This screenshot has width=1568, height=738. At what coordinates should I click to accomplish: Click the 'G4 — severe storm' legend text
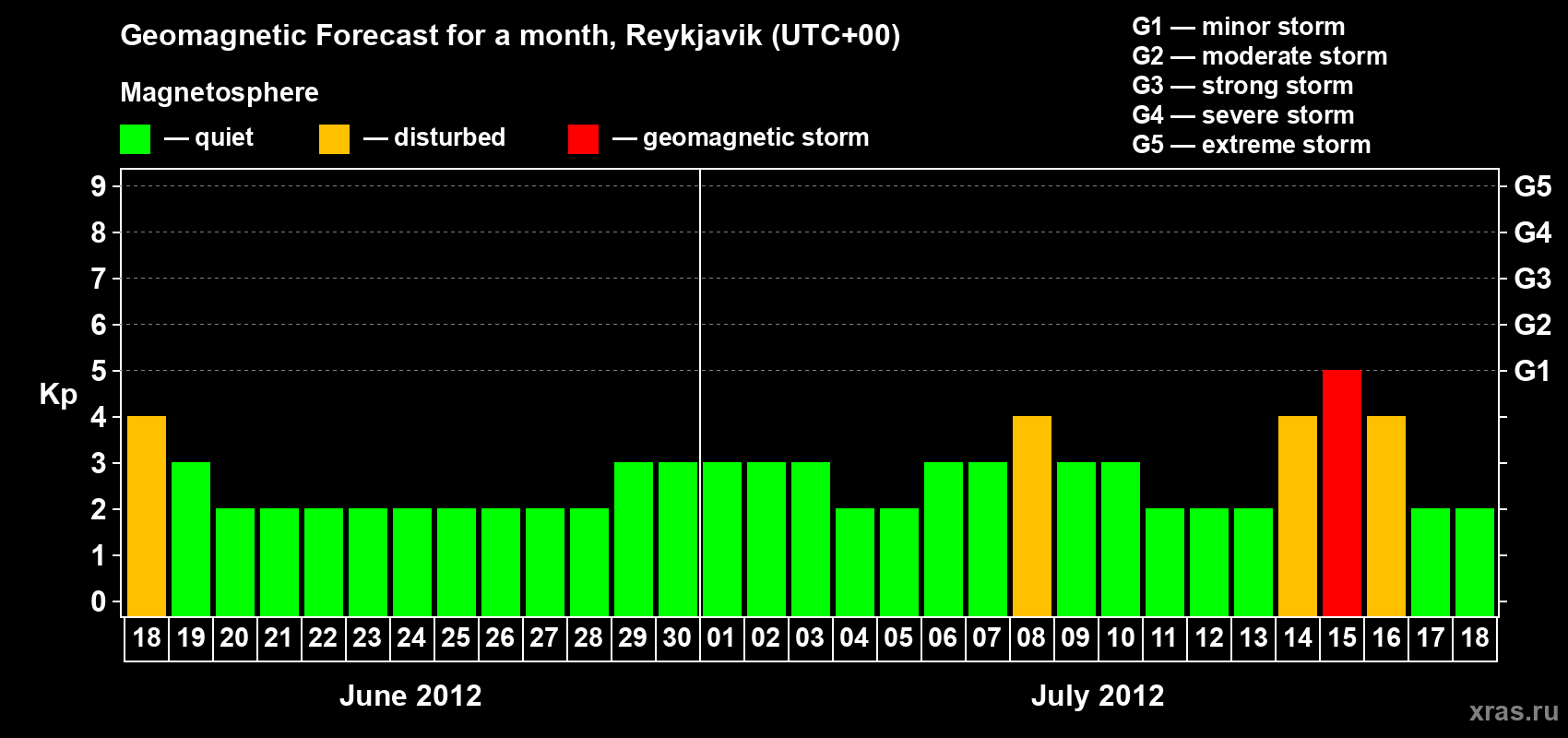point(1243,115)
